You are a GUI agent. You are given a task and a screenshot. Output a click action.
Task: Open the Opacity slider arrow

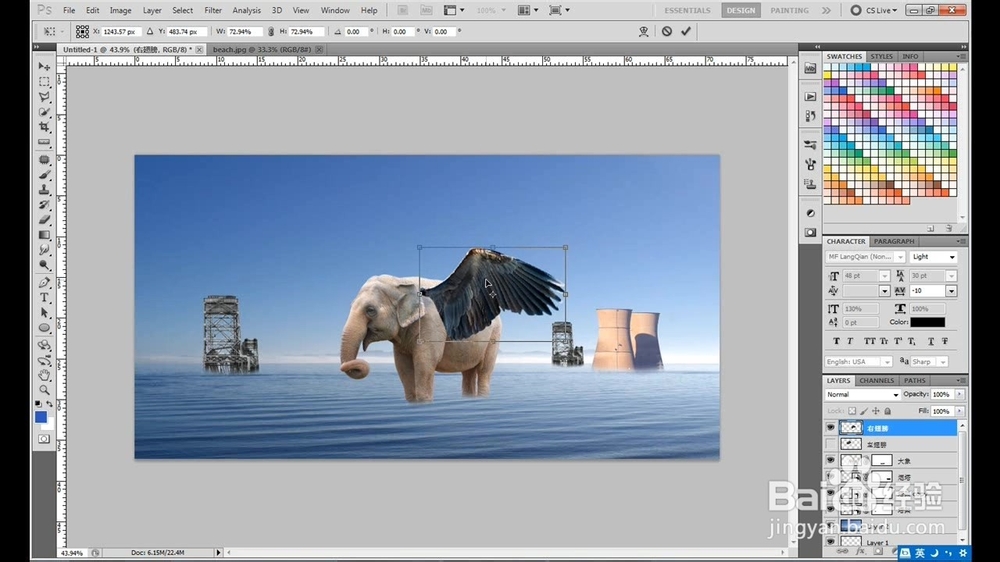(959, 395)
